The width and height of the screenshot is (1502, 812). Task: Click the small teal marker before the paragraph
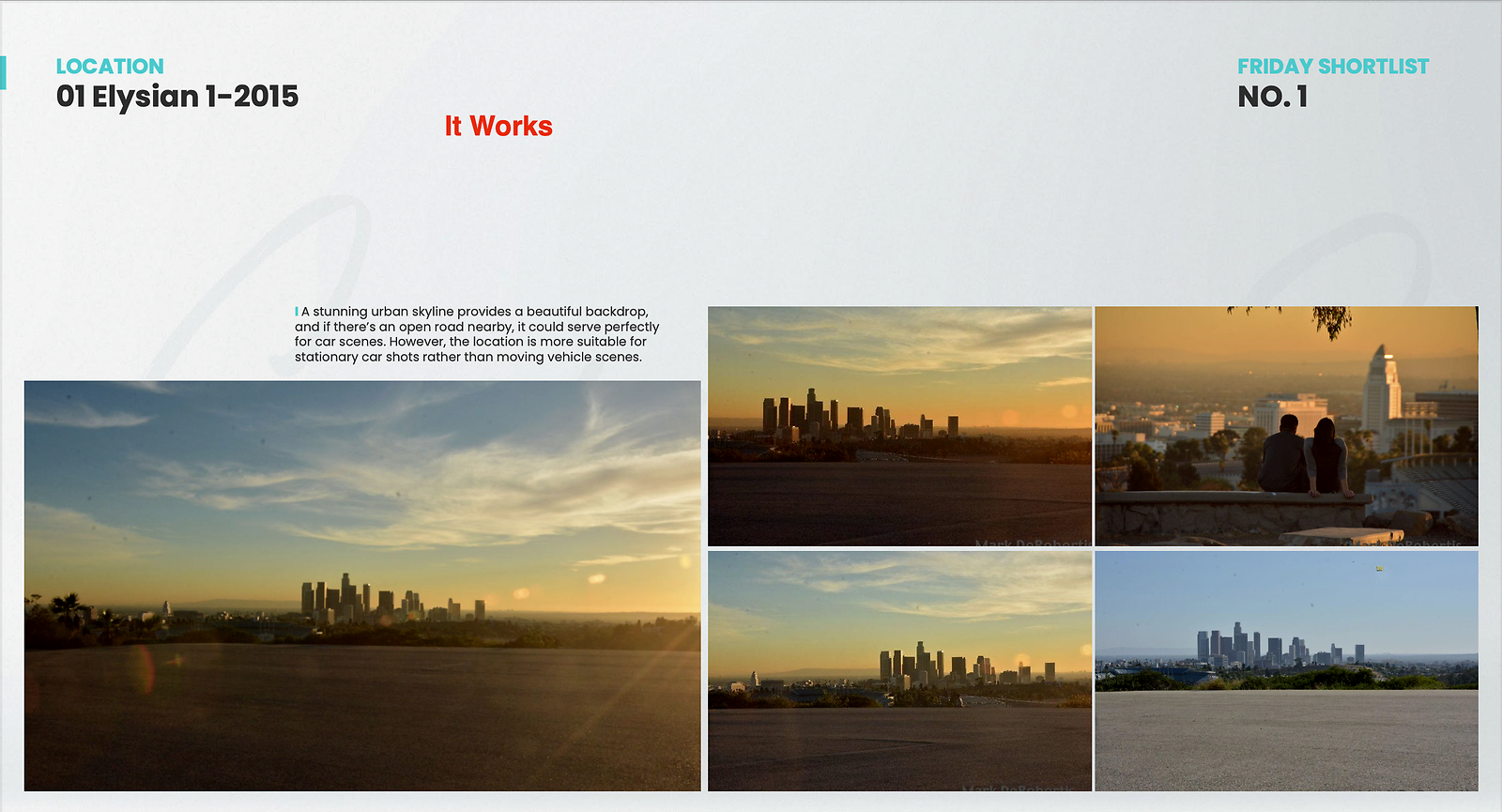(297, 312)
